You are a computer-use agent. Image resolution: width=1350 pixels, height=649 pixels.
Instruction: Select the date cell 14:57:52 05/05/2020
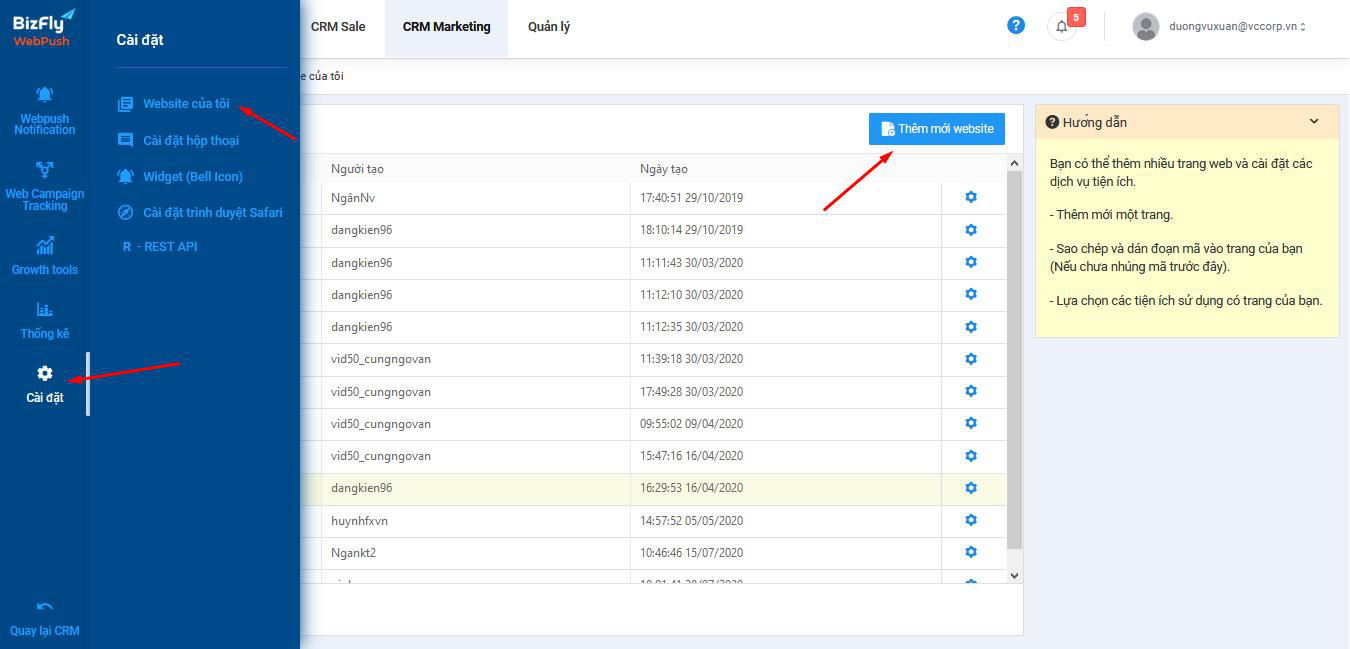click(786, 521)
